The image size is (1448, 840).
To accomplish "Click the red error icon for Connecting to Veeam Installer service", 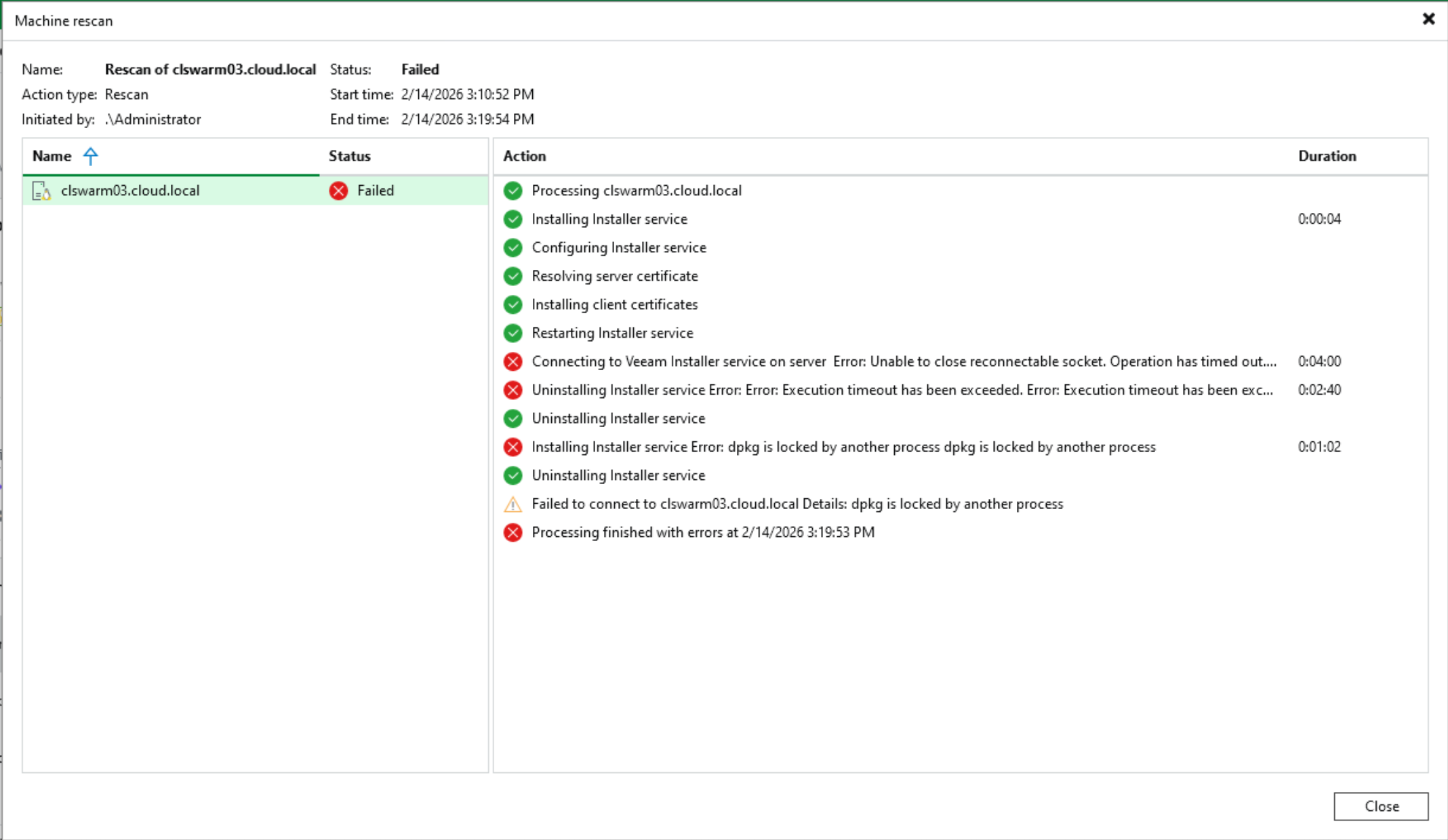I will click(513, 361).
